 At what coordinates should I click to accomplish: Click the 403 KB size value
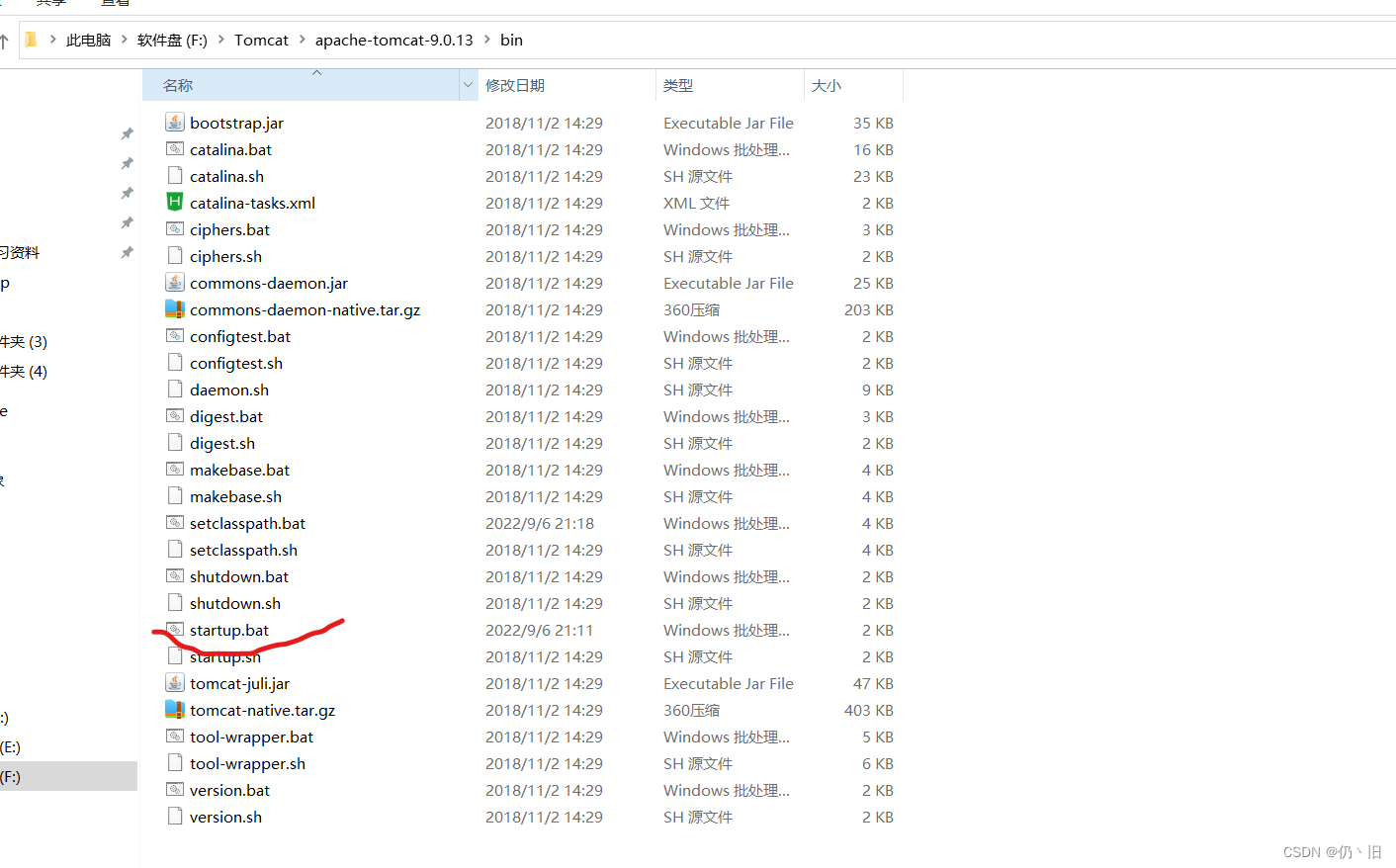(869, 710)
